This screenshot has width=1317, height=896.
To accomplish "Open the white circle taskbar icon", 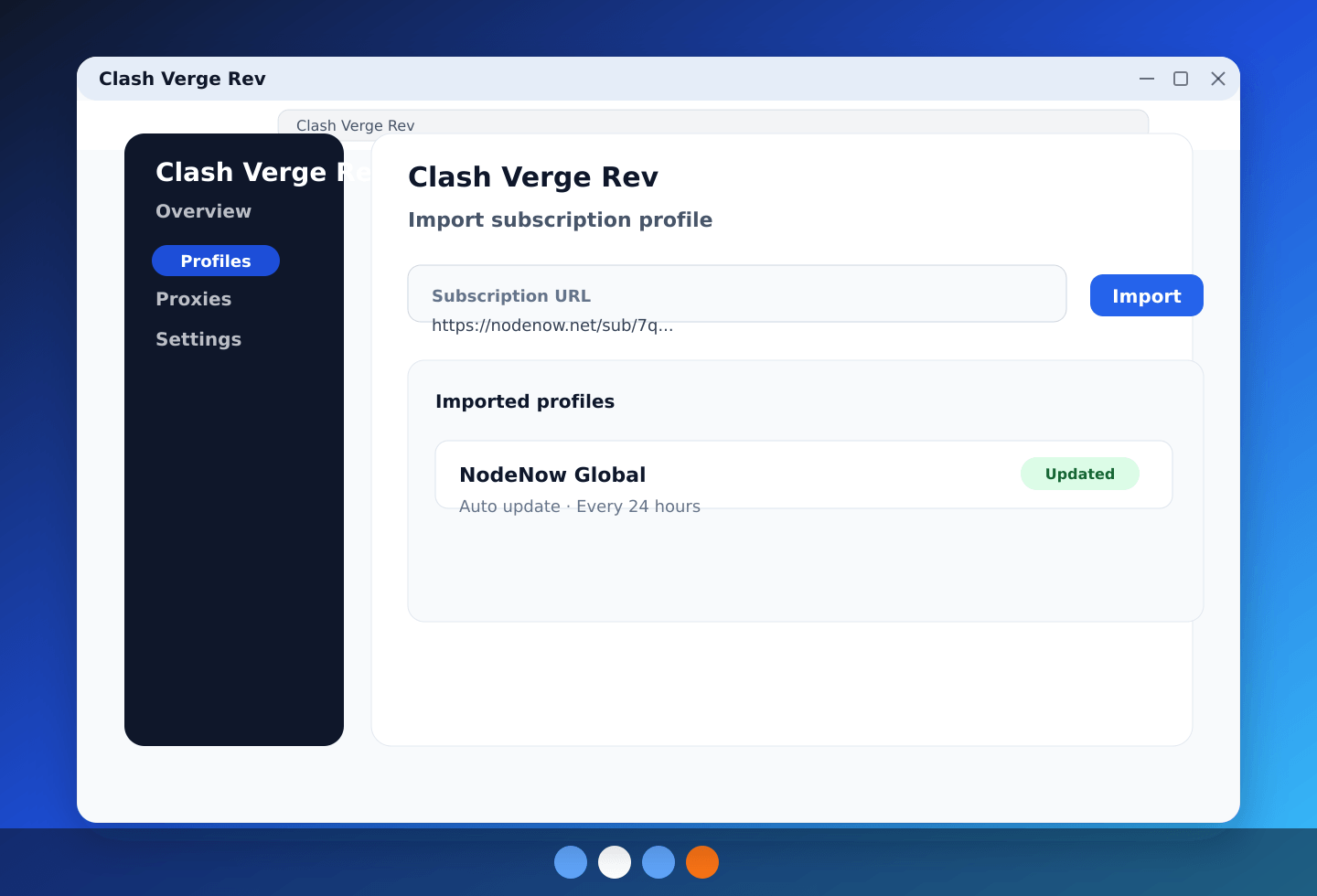I will point(615,862).
